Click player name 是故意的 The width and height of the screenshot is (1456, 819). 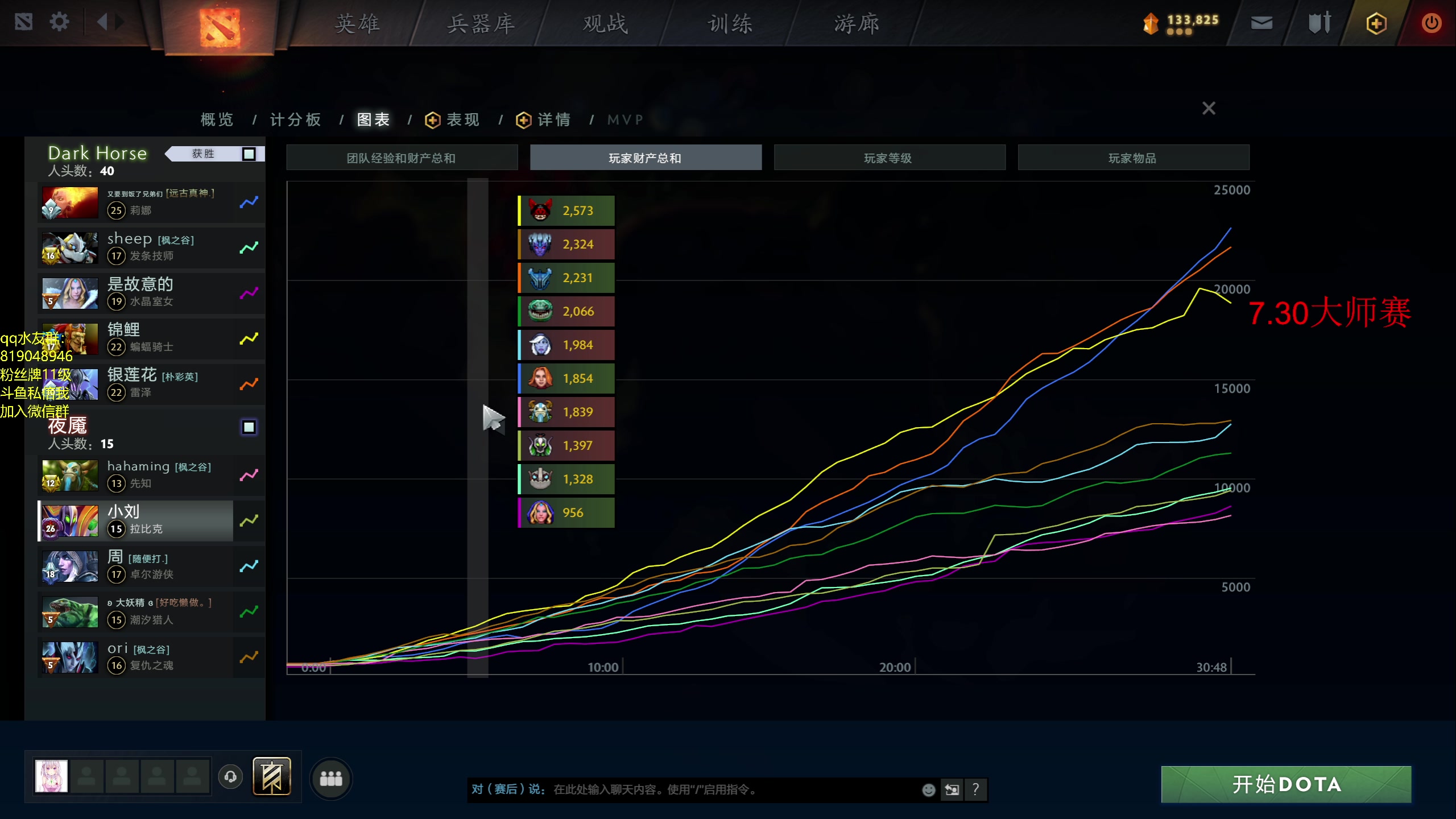140,284
